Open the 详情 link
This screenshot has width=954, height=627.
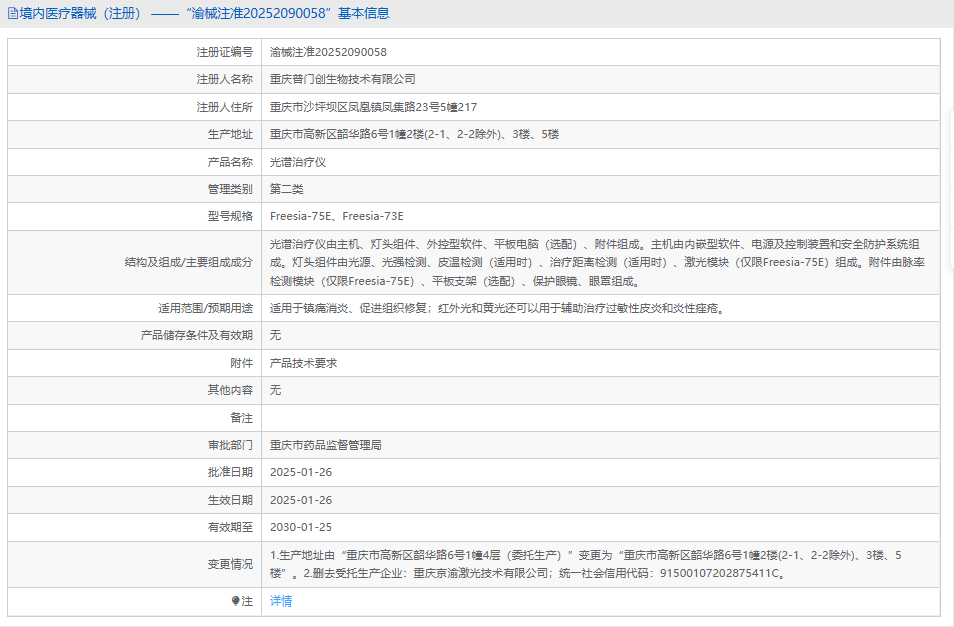(281, 601)
